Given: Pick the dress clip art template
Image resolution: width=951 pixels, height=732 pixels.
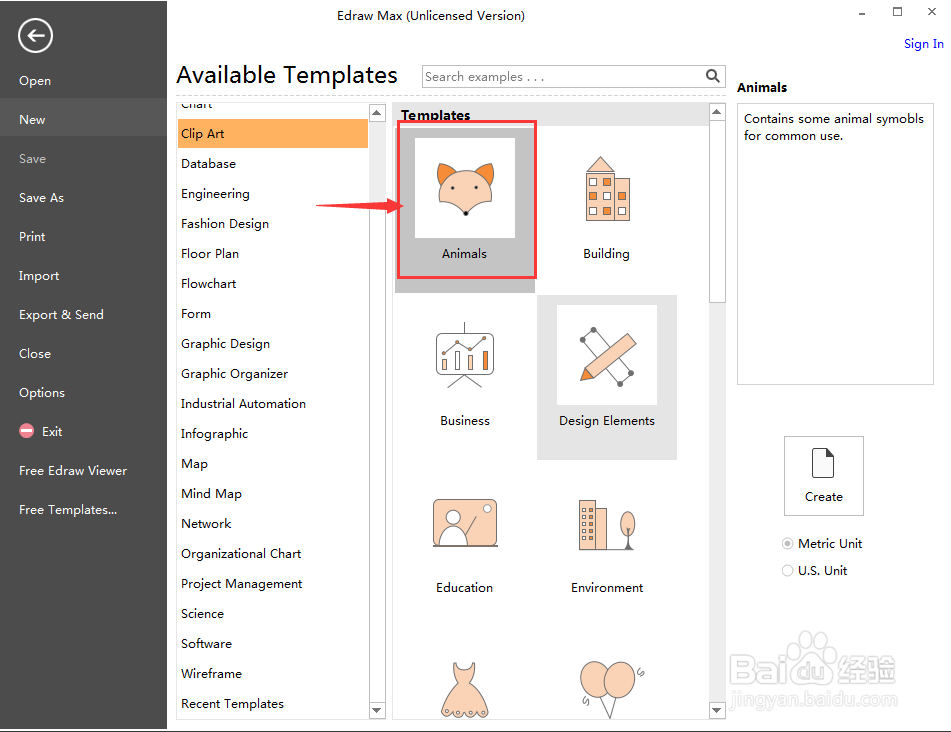Looking at the screenshot, I should pos(465,690).
